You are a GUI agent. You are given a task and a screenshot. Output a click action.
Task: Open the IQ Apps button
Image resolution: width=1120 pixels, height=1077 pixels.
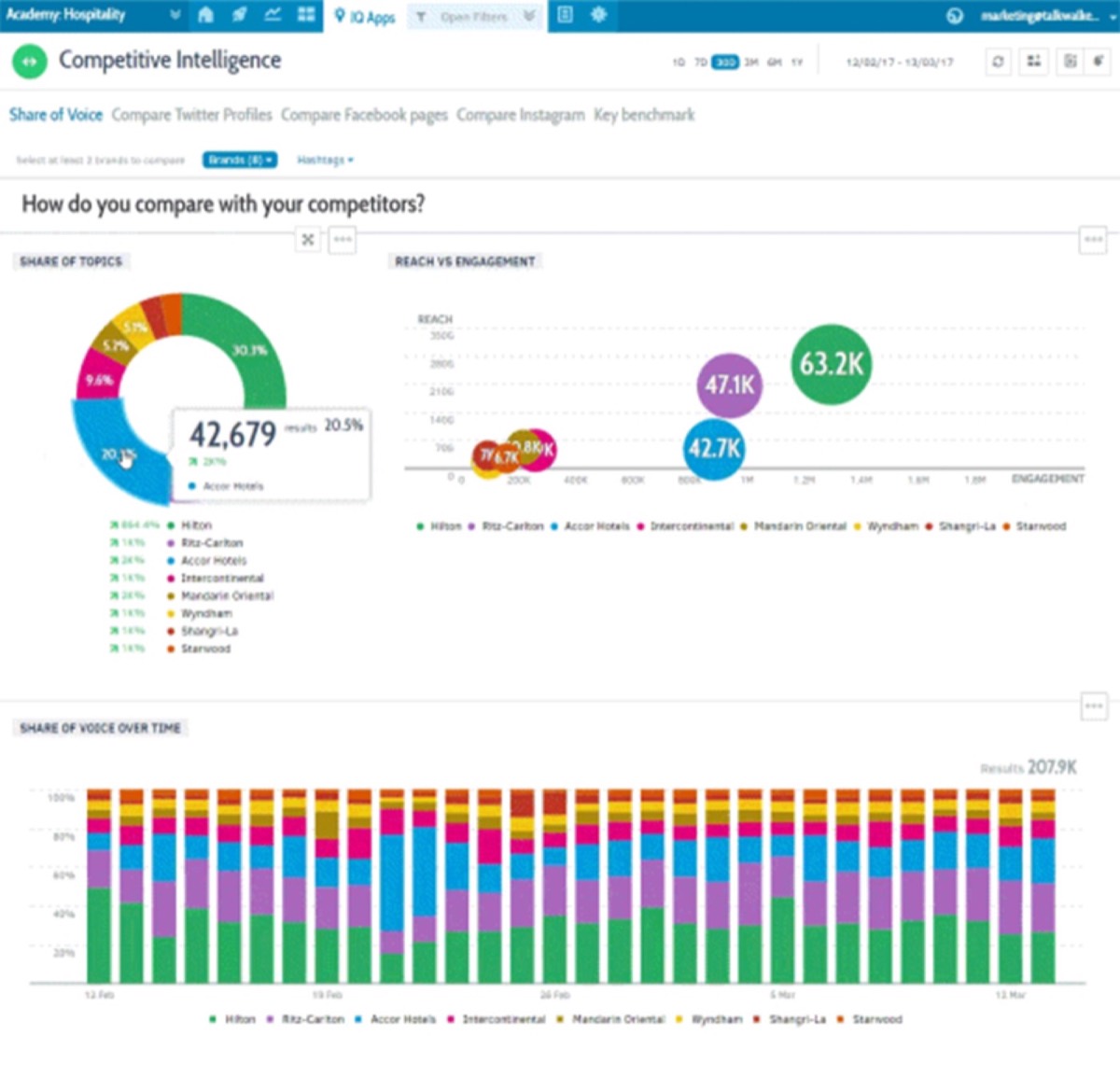365,16
